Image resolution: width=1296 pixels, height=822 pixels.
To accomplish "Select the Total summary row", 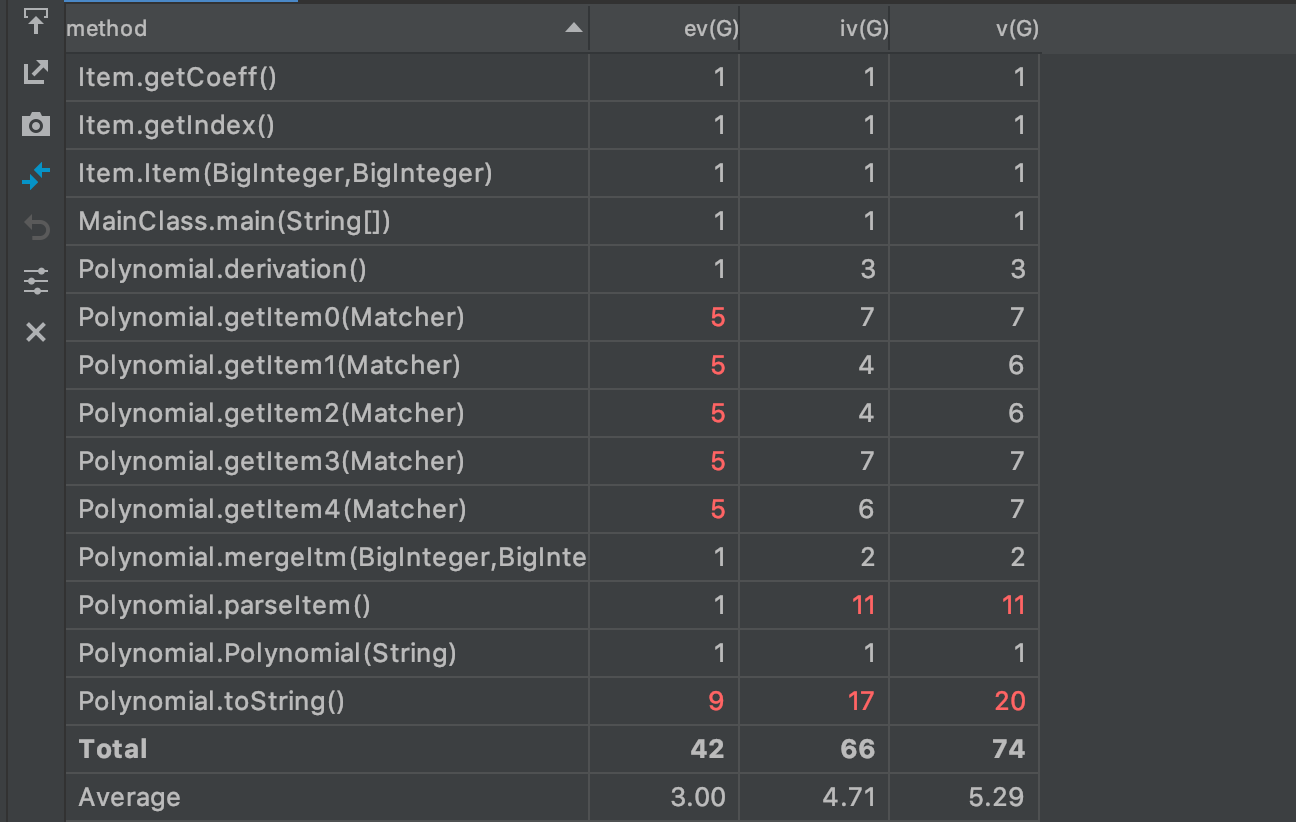I will tap(113, 749).
